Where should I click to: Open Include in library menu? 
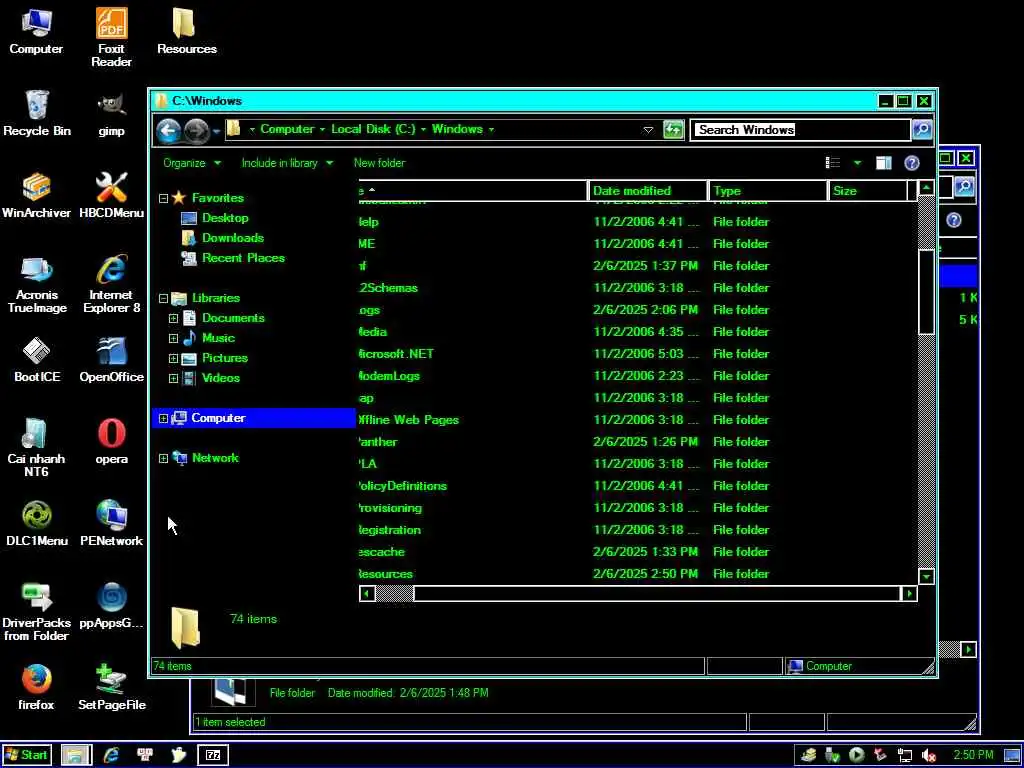point(287,163)
